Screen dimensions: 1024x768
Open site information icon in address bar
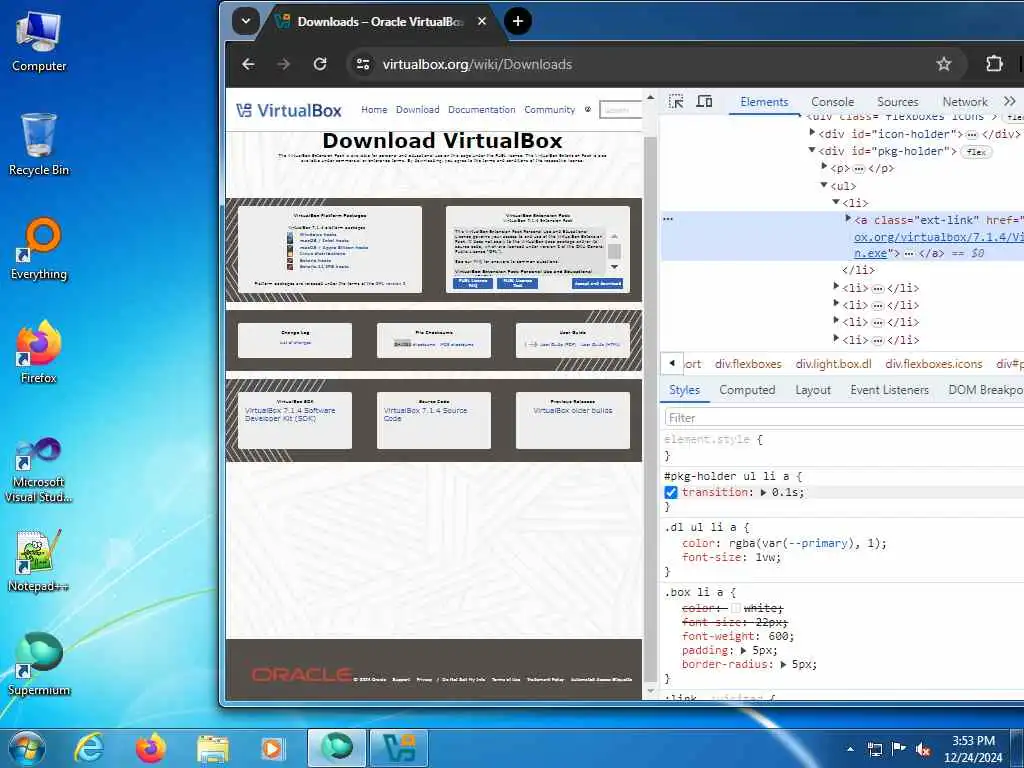pyautogui.click(x=363, y=64)
